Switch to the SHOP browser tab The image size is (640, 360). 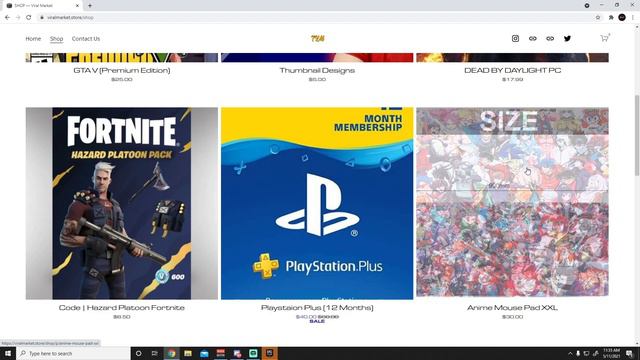coord(41,5)
